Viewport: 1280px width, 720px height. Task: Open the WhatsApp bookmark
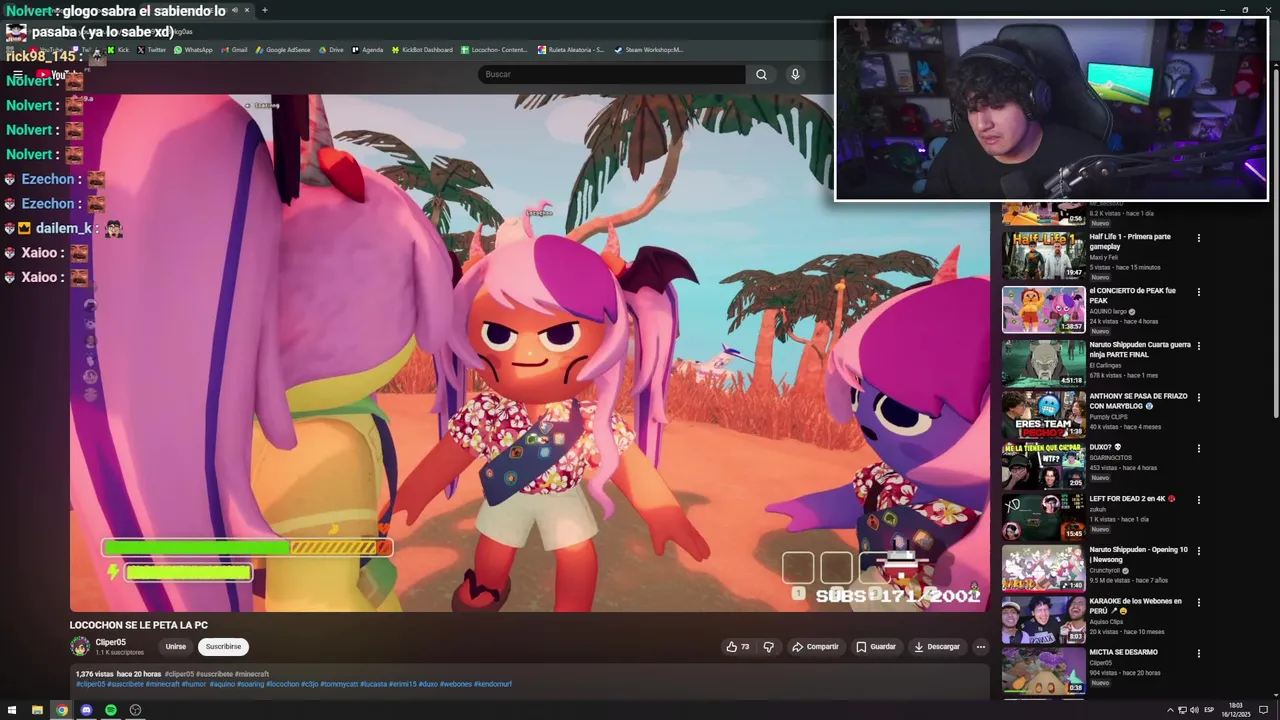[192, 49]
